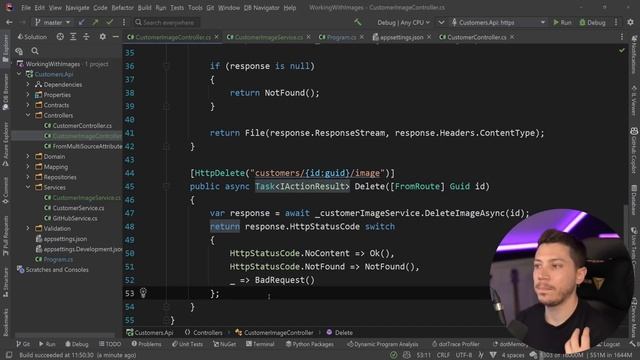Click the build hammer icon
The image size is (640, 360).
click(358, 22)
